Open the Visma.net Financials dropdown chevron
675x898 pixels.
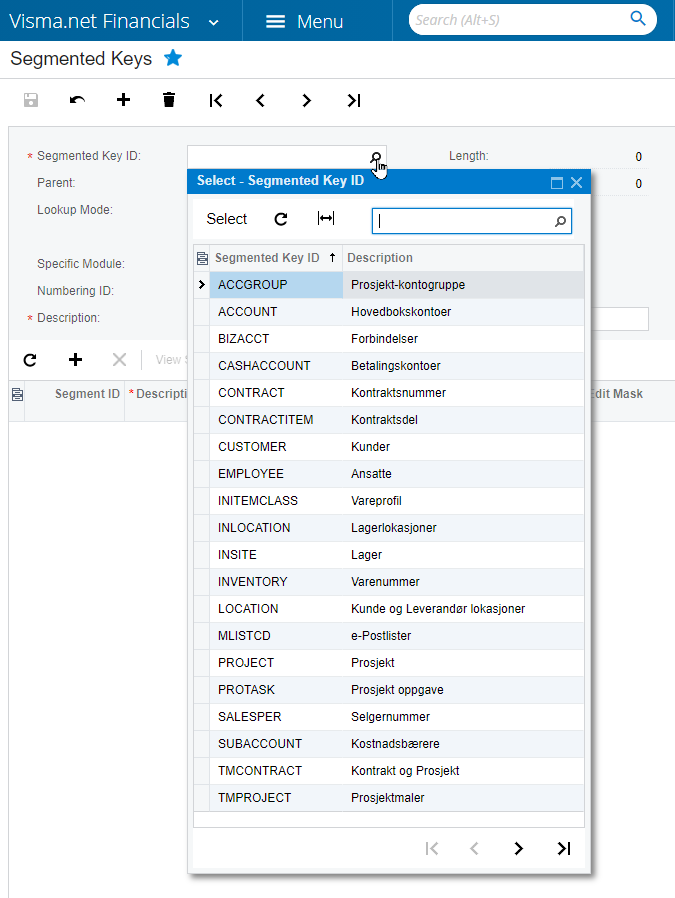tap(214, 22)
